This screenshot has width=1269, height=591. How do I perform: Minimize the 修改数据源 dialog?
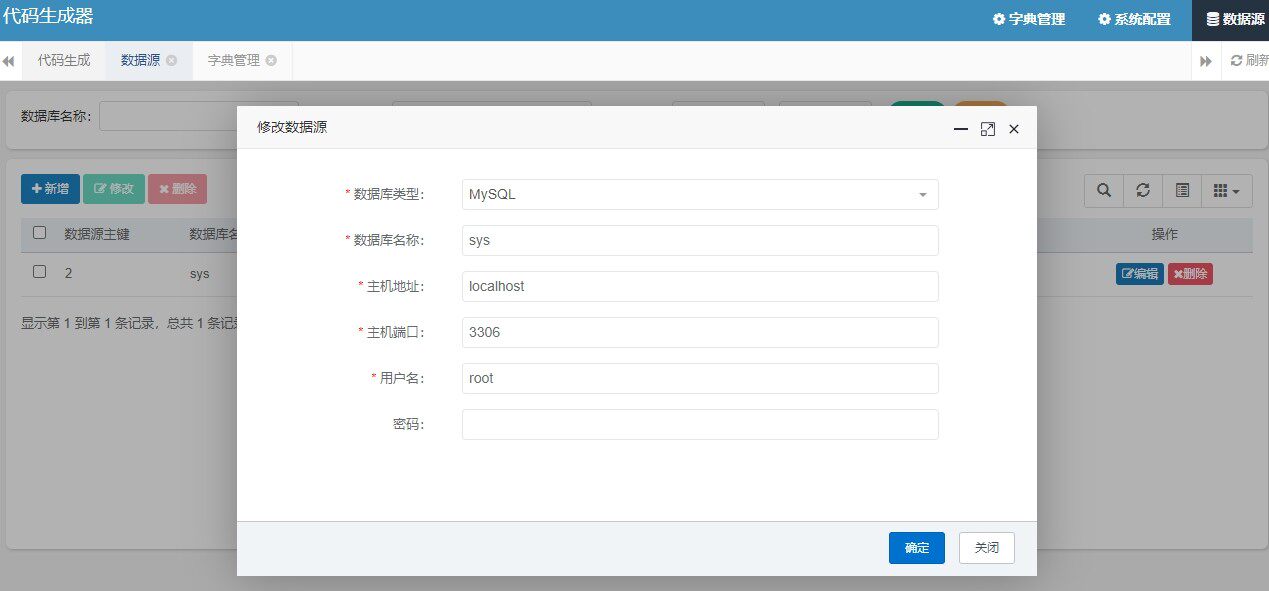(961, 129)
